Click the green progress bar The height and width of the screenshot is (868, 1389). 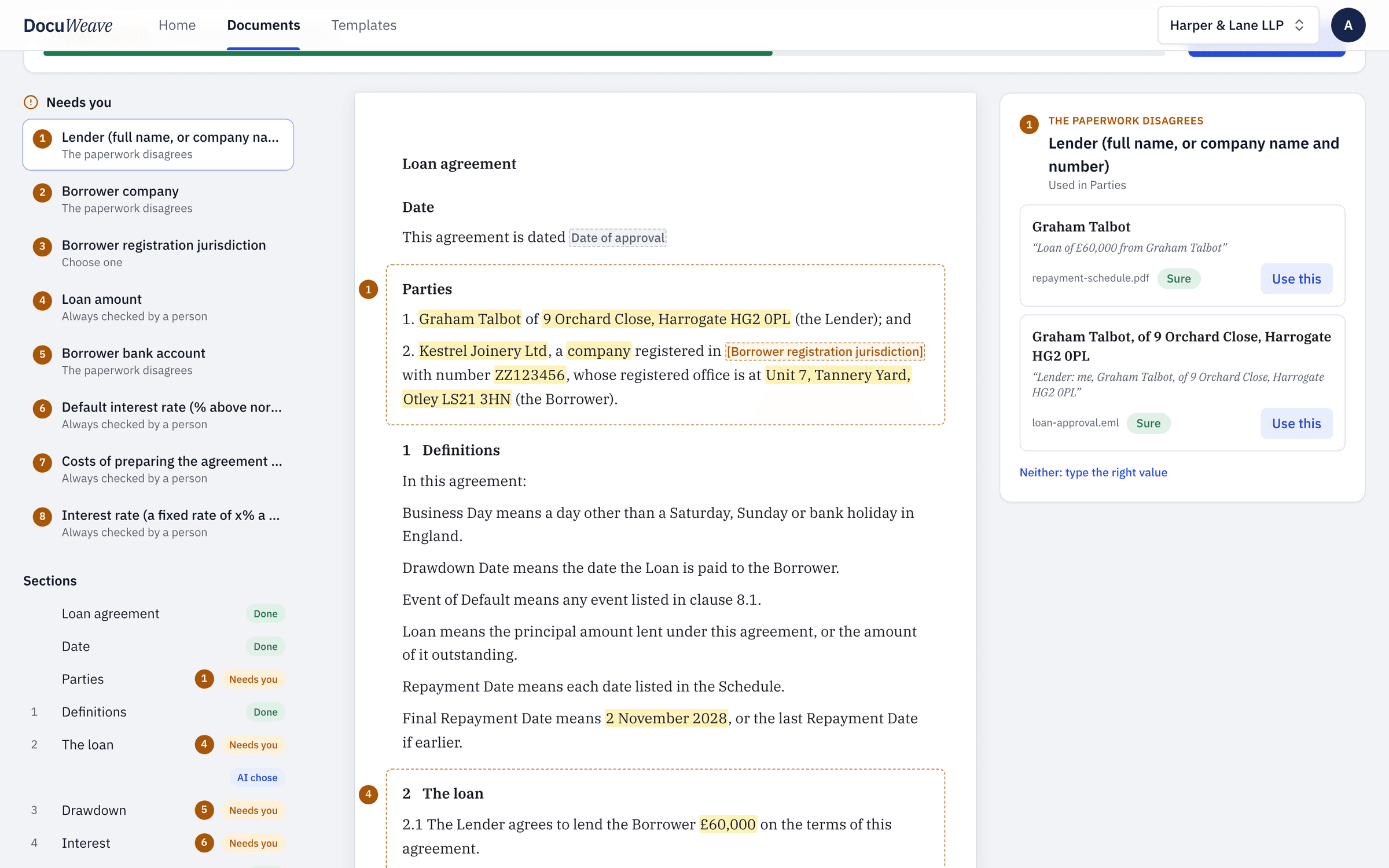[407, 53]
